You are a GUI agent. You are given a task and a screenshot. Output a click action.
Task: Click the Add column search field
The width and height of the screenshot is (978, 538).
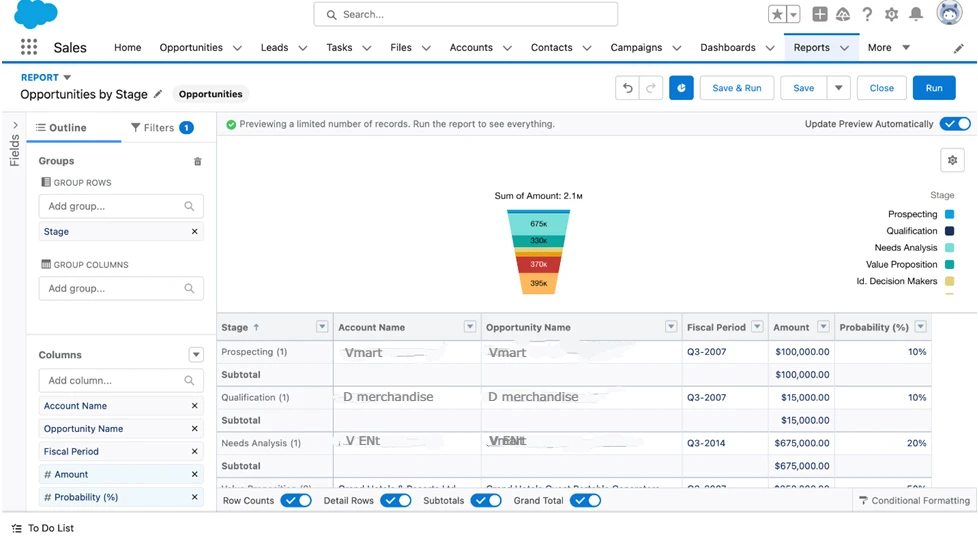tap(121, 380)
